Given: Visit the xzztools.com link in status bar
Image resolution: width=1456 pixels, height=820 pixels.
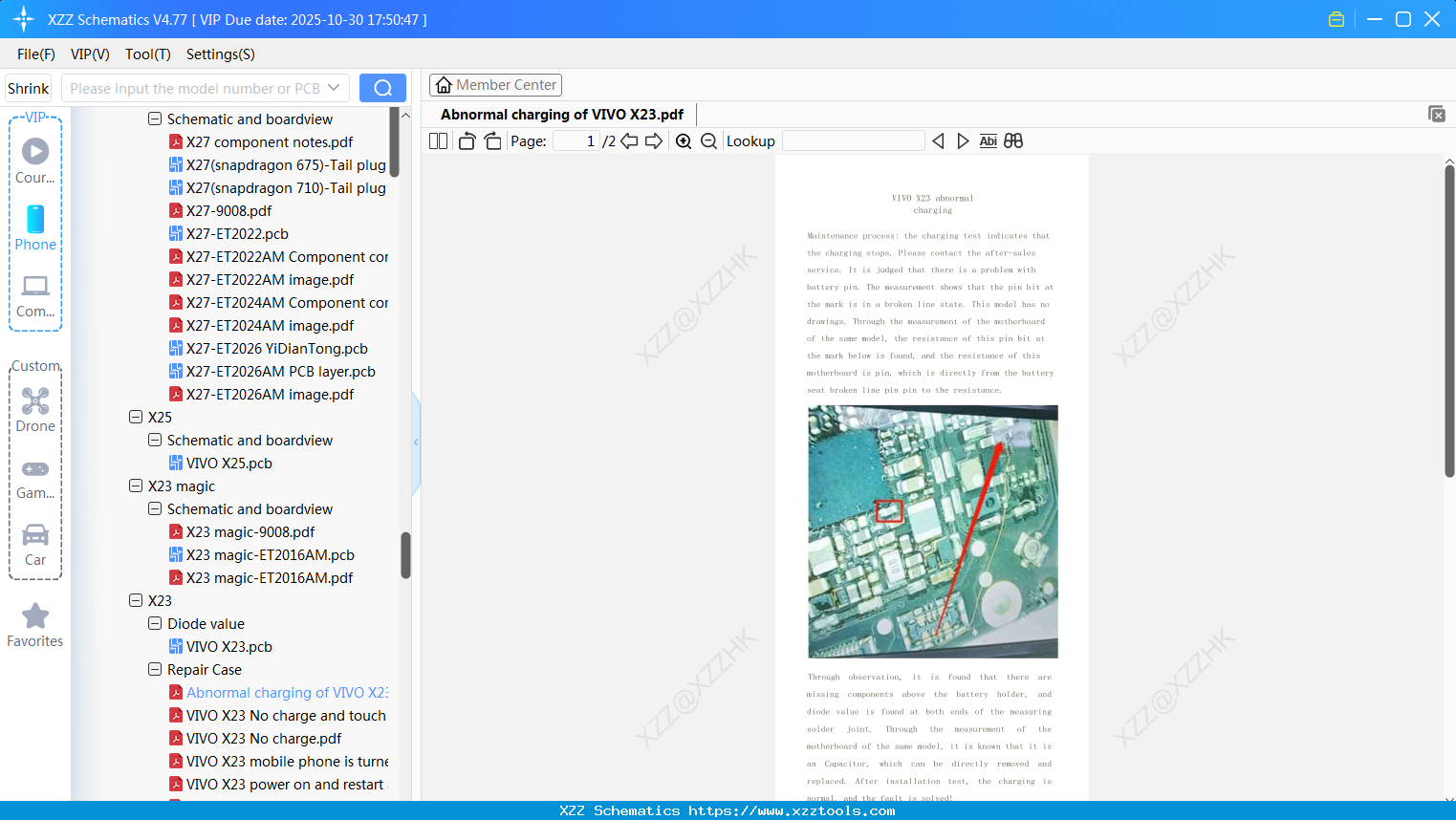Looking at the screenshot, I should coord(792,810).
